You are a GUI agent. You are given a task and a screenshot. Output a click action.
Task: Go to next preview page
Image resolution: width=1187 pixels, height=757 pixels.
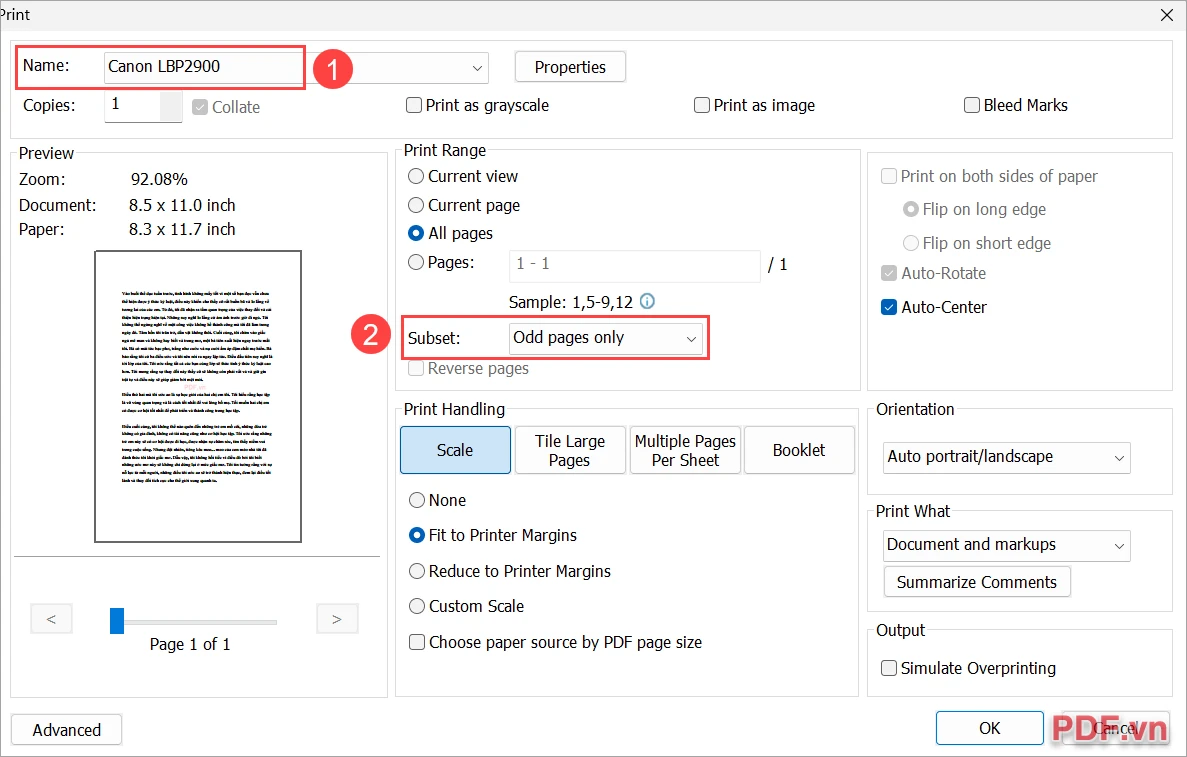click(x=337, y=618)
